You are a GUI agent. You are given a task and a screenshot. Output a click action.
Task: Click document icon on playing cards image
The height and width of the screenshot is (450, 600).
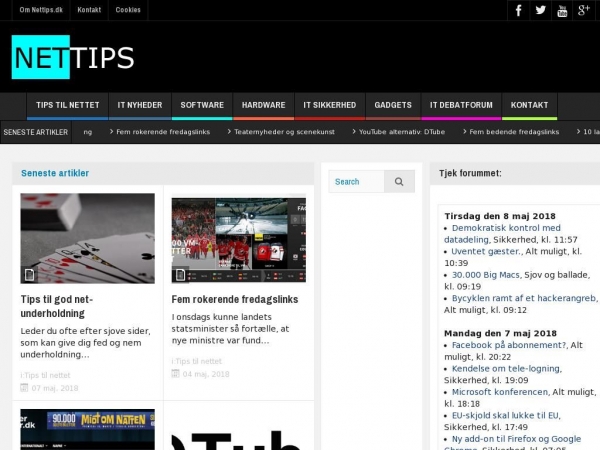[x=29, y=275]
